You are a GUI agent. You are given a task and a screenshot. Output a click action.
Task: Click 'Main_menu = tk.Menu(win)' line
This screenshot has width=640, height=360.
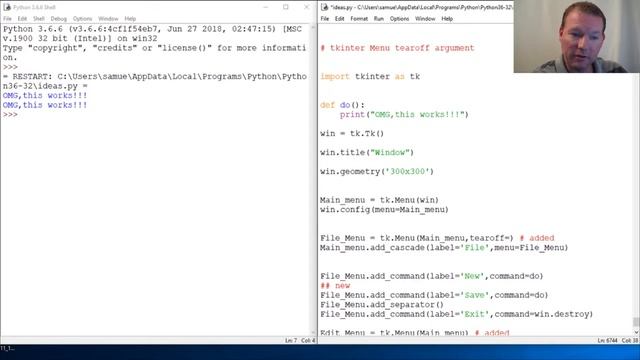pyautogui.click(x=380, y=200)
